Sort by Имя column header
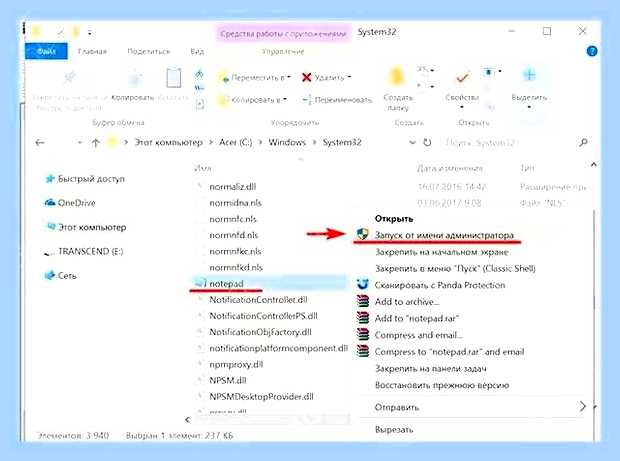Viewport: 620px width, 461px height. coord(202,168)
